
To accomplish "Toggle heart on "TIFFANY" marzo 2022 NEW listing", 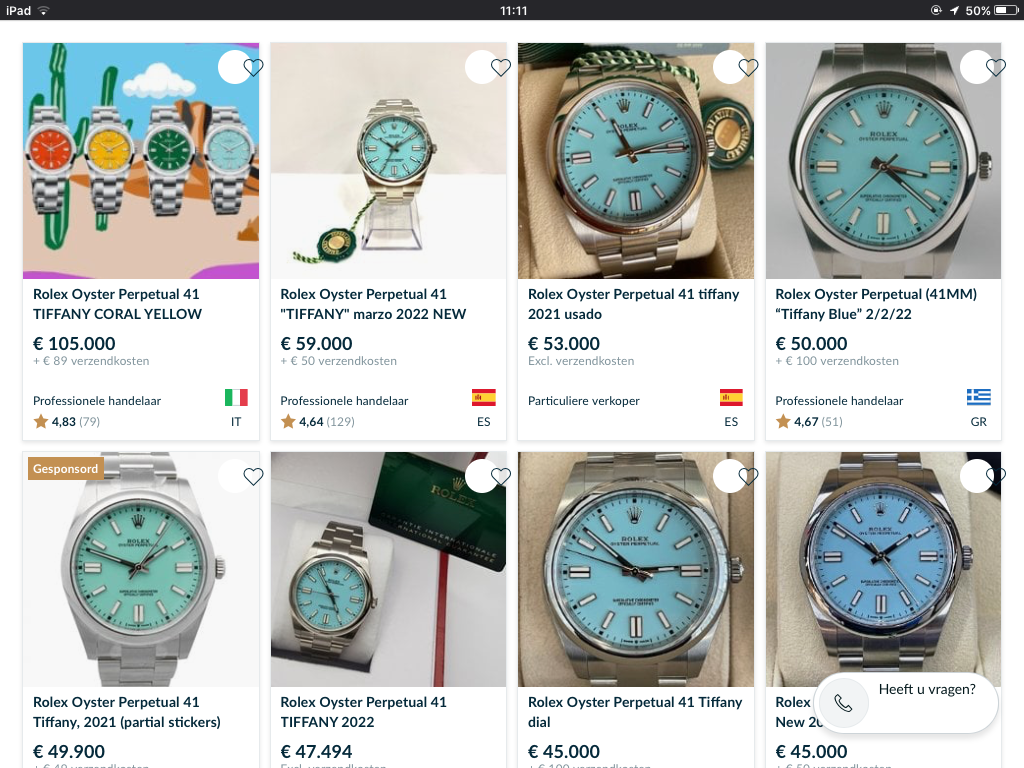I will 501,68.
